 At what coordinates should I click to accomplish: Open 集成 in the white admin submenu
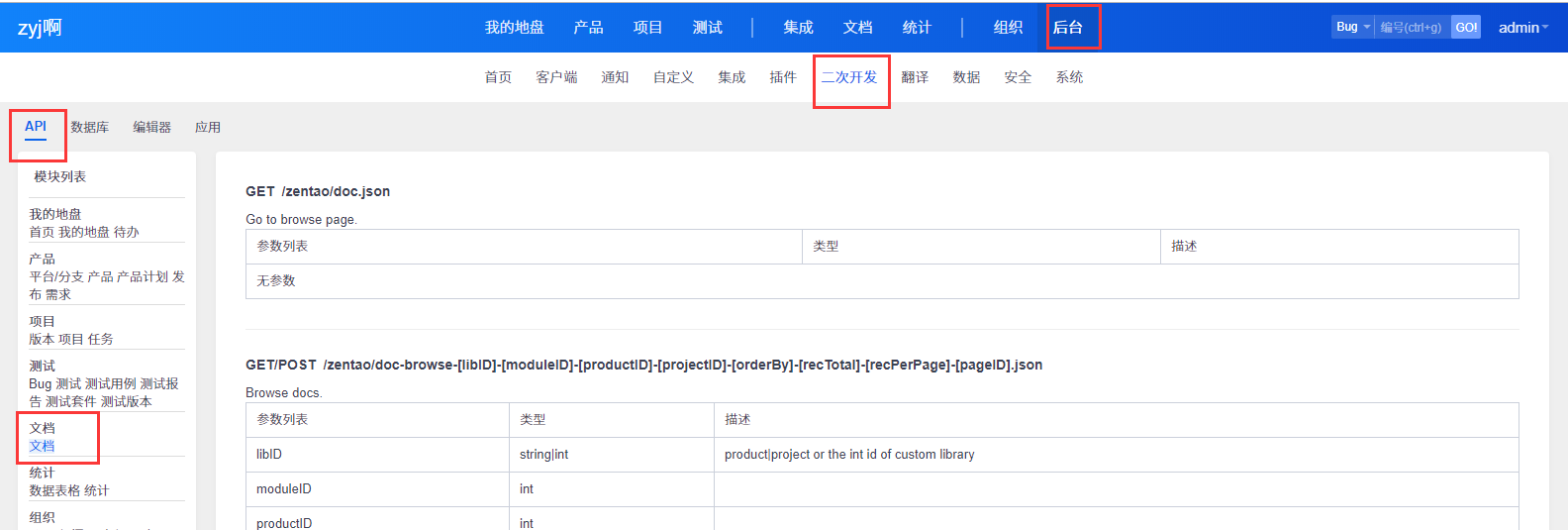tap(732, 77)
